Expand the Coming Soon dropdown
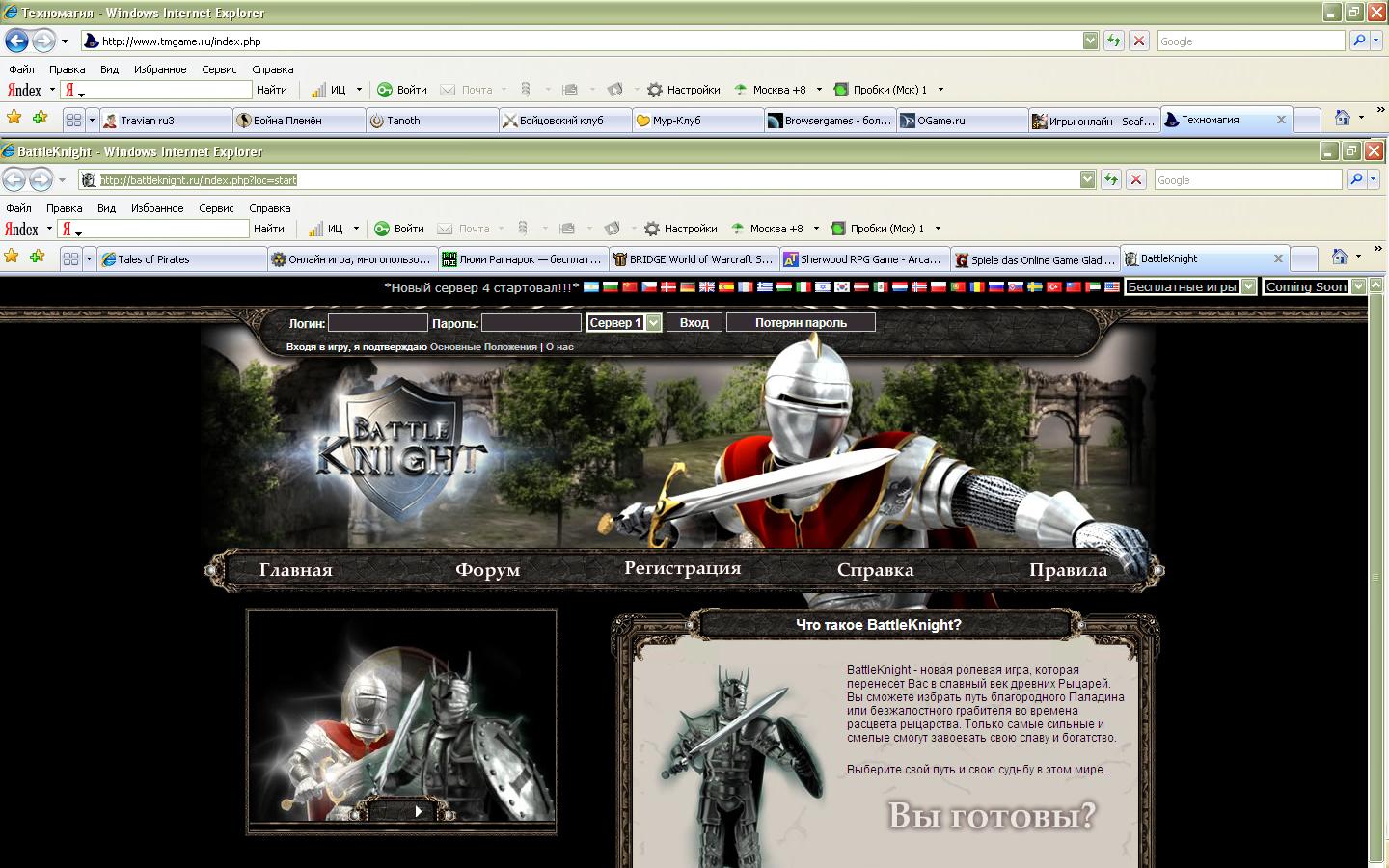 coord(1359,286)
